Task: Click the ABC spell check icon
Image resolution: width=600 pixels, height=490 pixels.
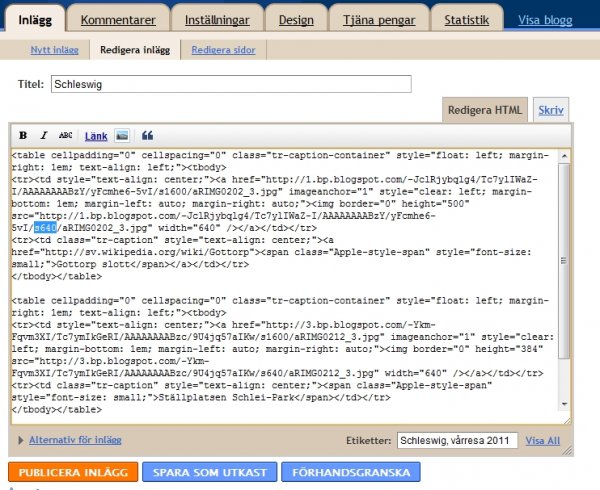Action: coord(66,135)
